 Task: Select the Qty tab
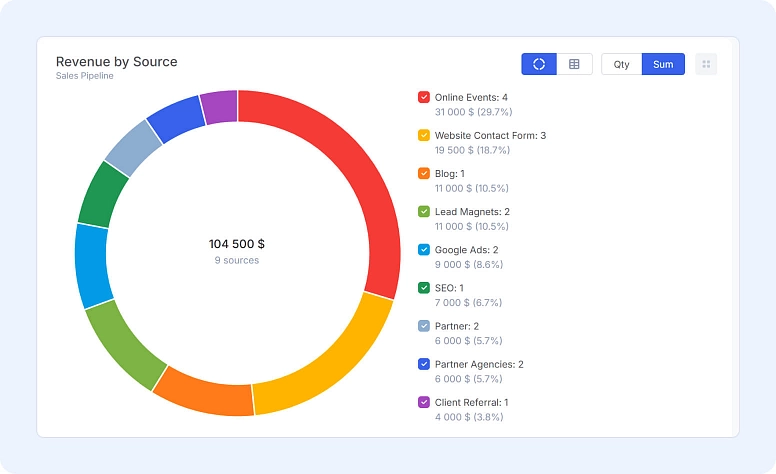click(621, 64)
